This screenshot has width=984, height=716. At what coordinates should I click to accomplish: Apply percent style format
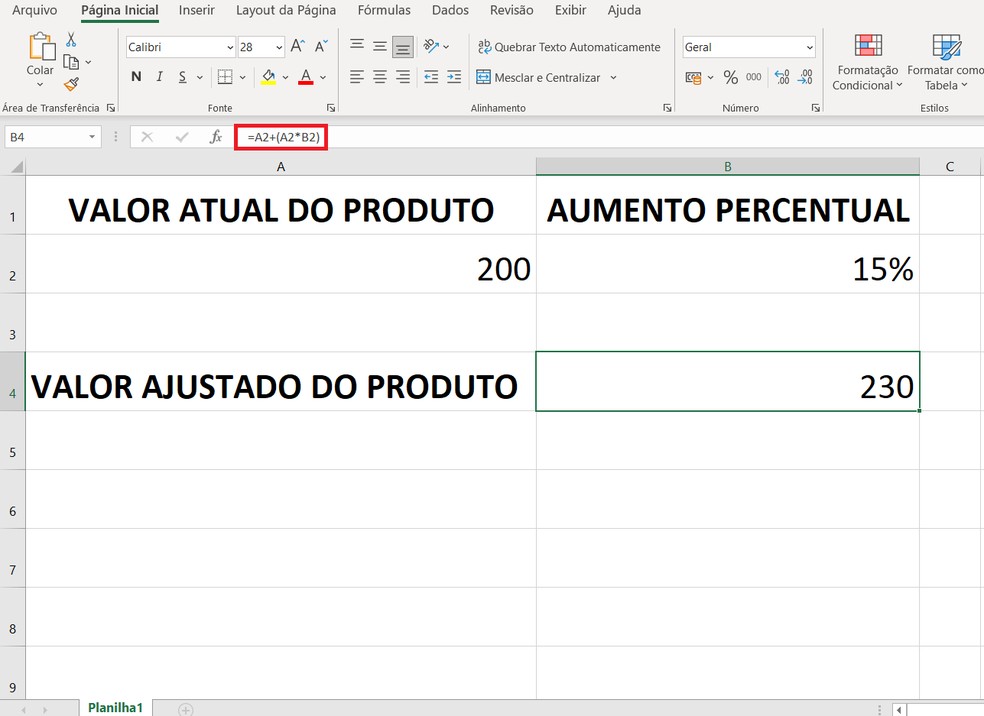[x=730, y=77]
